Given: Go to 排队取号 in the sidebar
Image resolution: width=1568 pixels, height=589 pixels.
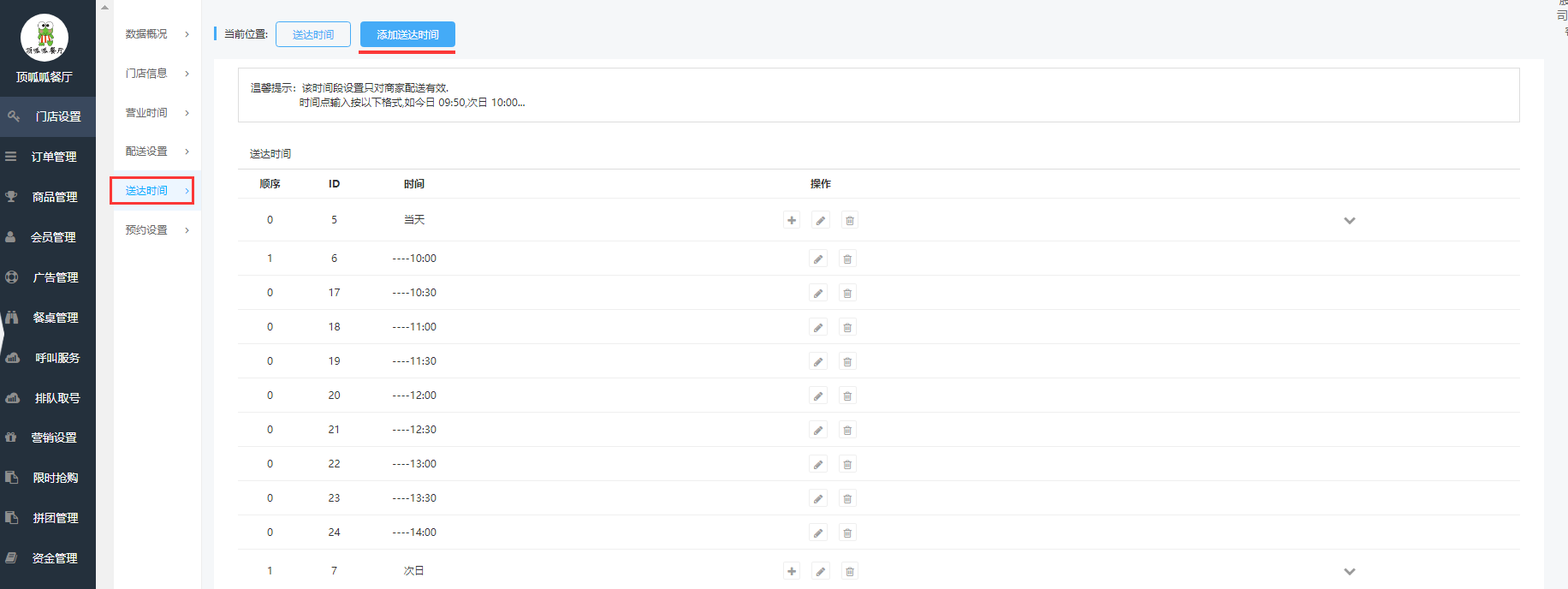Looking at the screenshot, I should (x=48, y=398).
